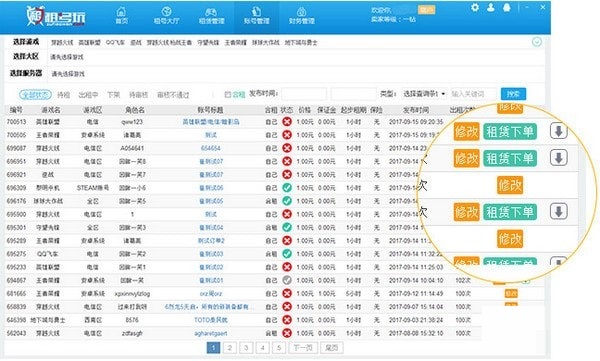Open the notification bell icon
Screen dimensions: 600x361
[x=507, y=7]
